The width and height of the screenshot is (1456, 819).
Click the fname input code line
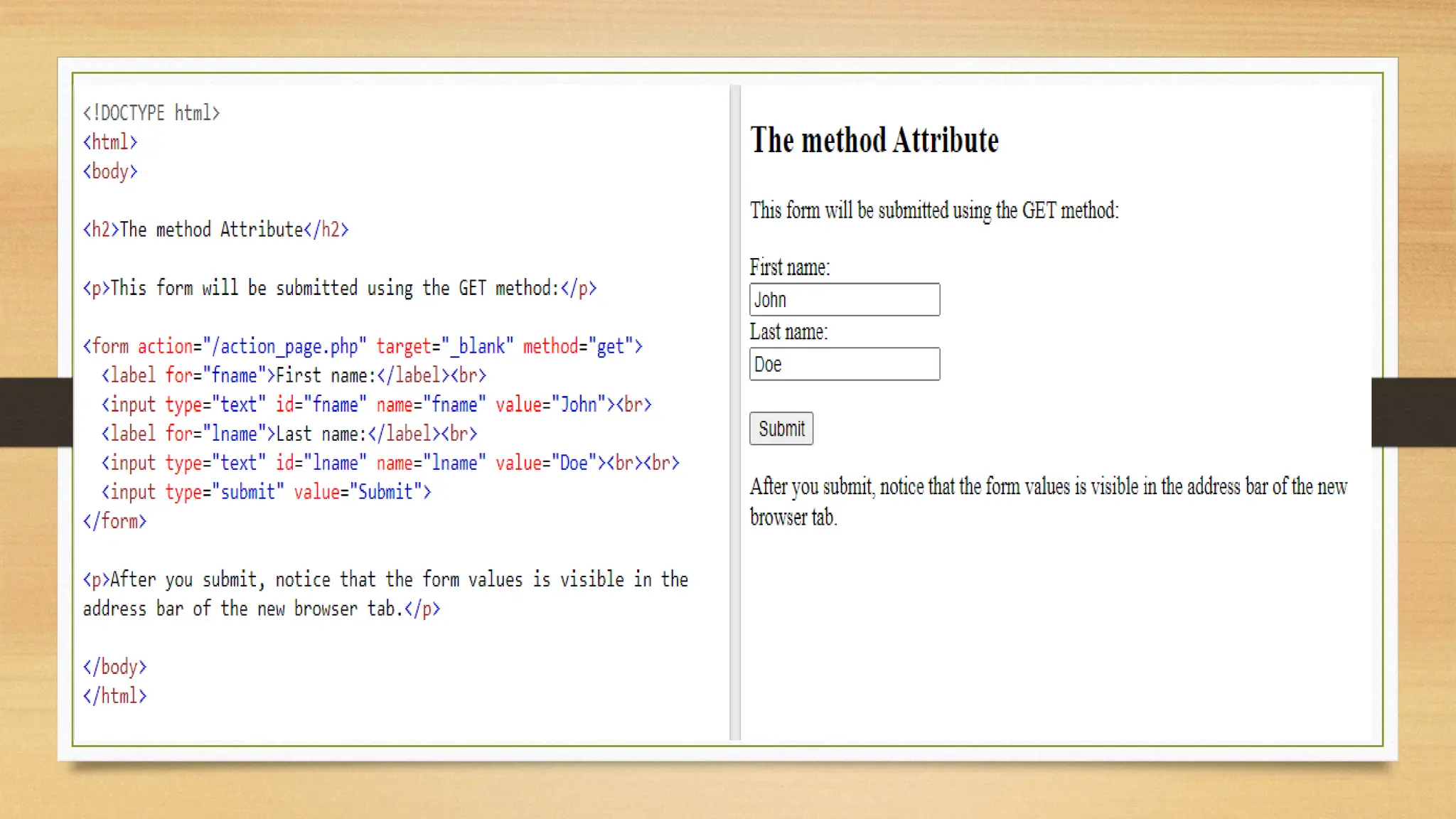pyautogui.click(x=376, y=405)
